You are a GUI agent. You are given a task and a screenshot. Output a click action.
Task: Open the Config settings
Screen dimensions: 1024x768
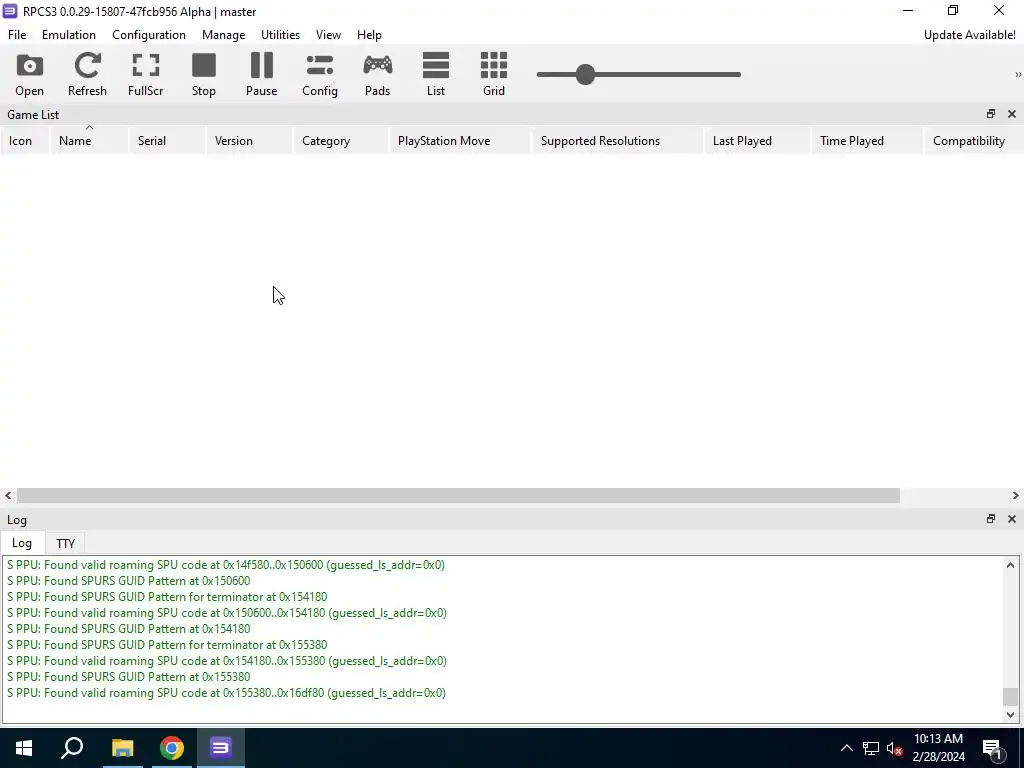319,74
